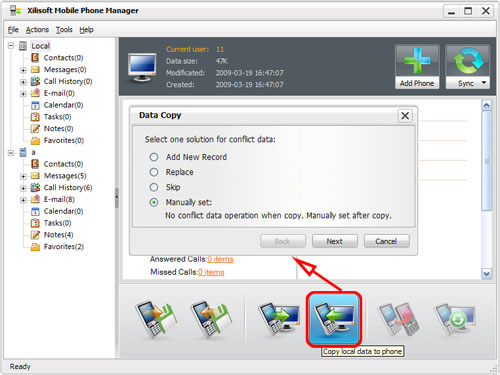Select Local Favorites(0) item
Image resolution: width=500 pixels, height=375 pixels.
tap(57, 140)
